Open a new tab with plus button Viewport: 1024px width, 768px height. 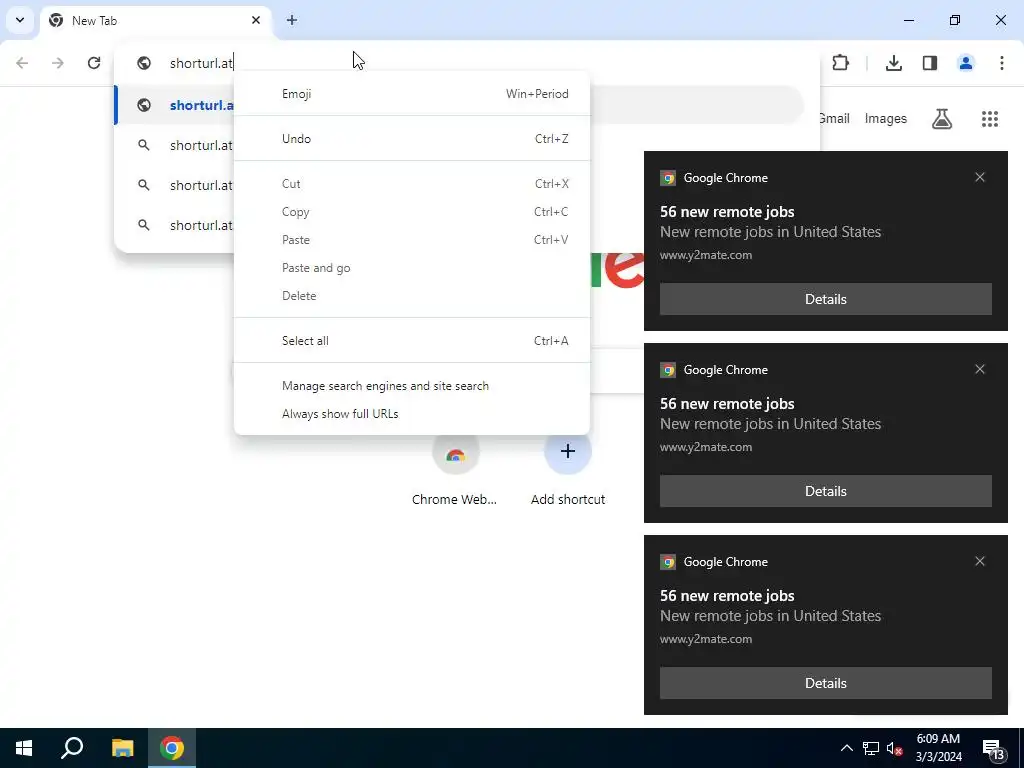(292, 20)
